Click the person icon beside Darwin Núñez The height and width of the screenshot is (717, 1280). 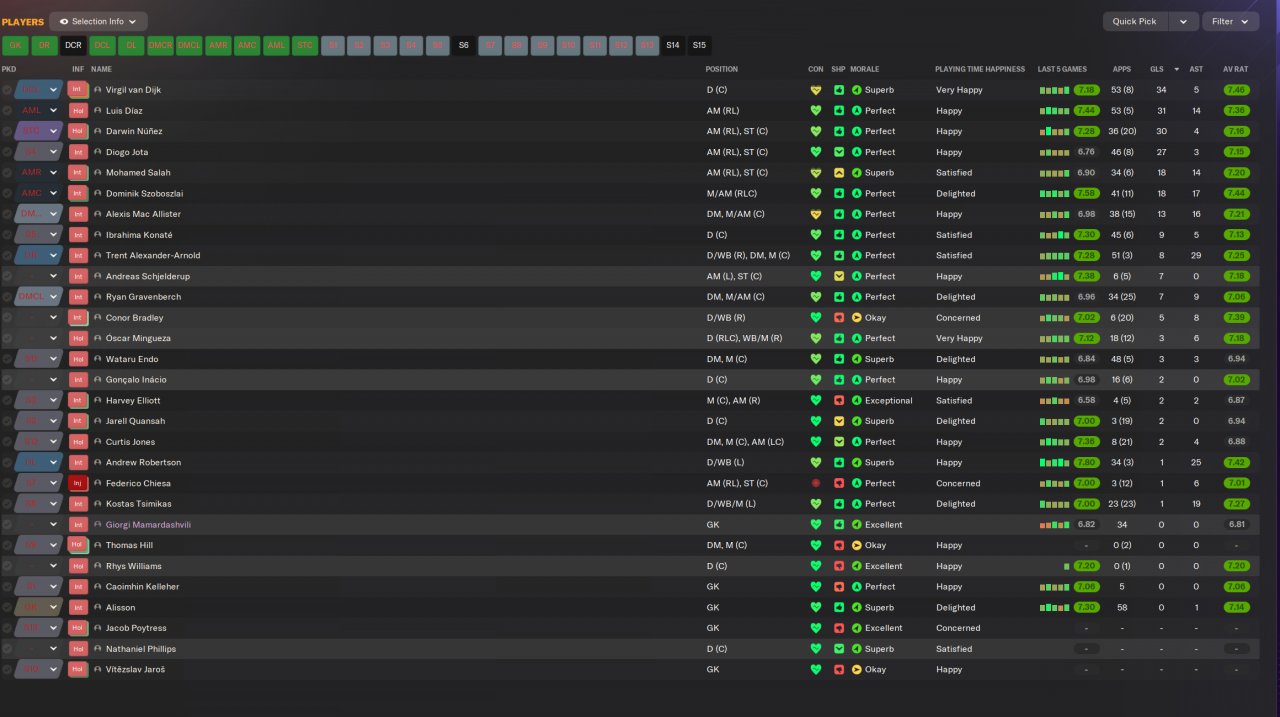point(98,131)
